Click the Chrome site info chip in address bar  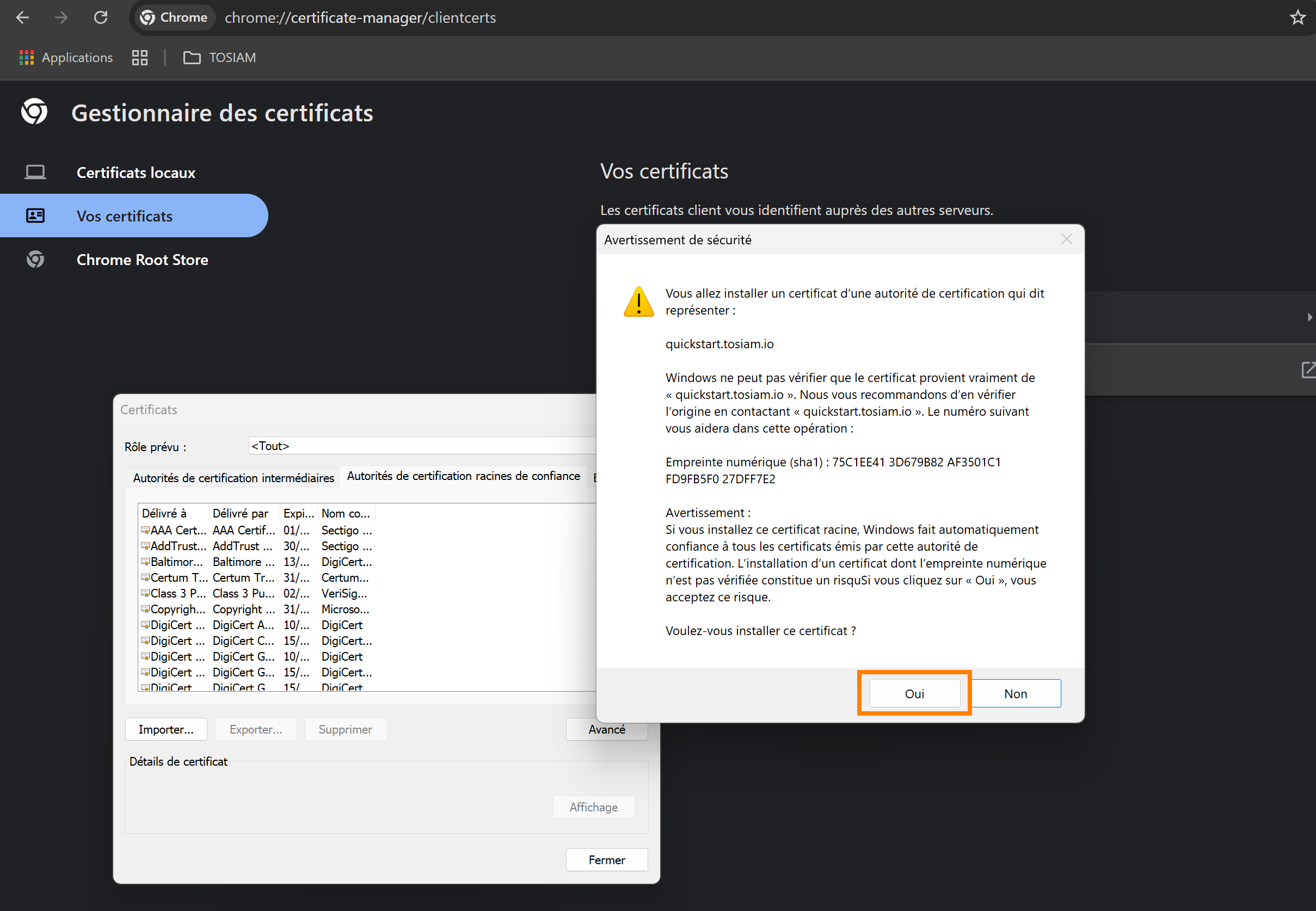coord(174,18)
